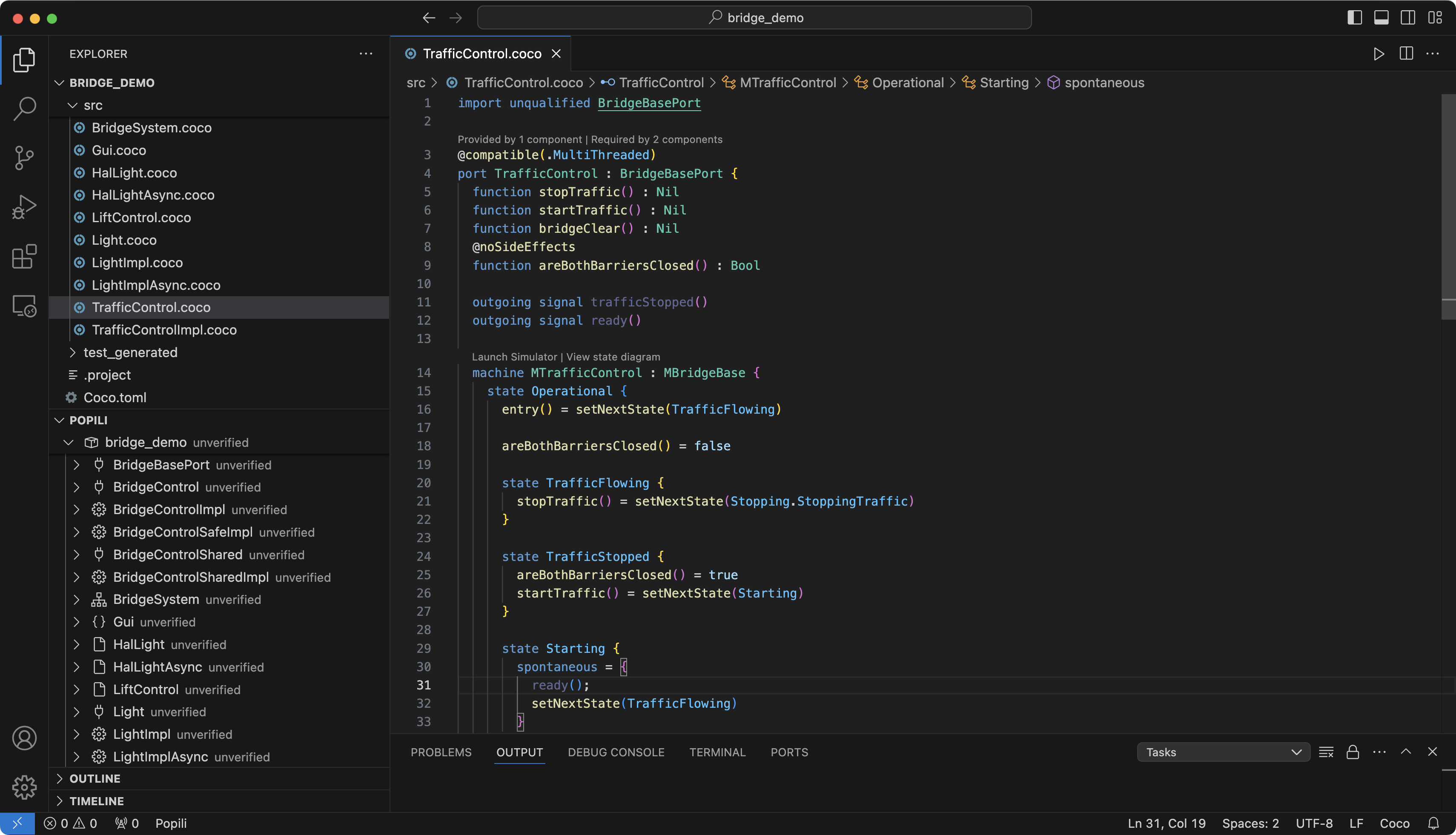
Task: Open notifications bell in status bar
Action: tap(1433, 824)
